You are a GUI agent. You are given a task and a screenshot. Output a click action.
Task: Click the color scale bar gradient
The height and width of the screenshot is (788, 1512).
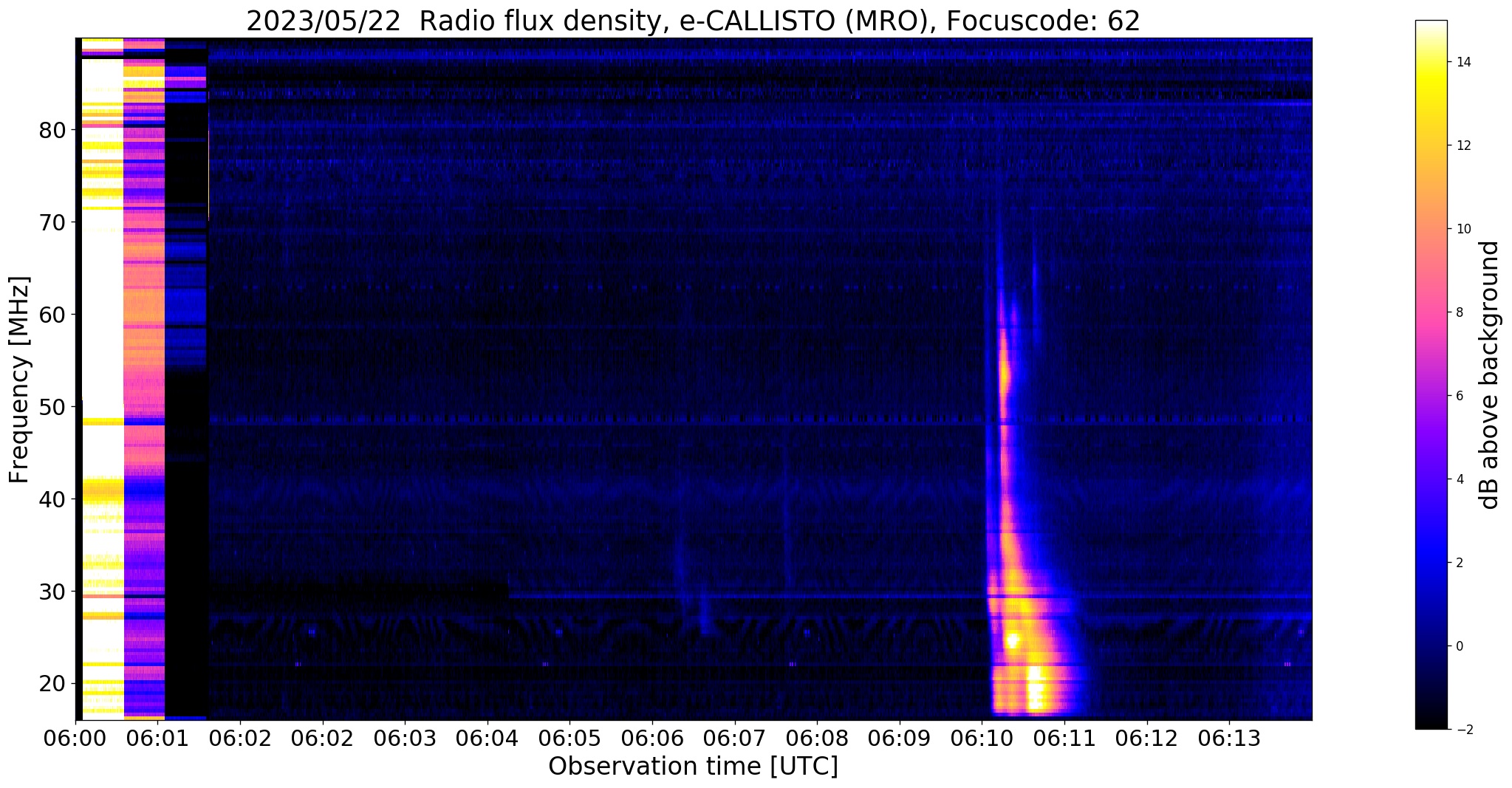1431,374
